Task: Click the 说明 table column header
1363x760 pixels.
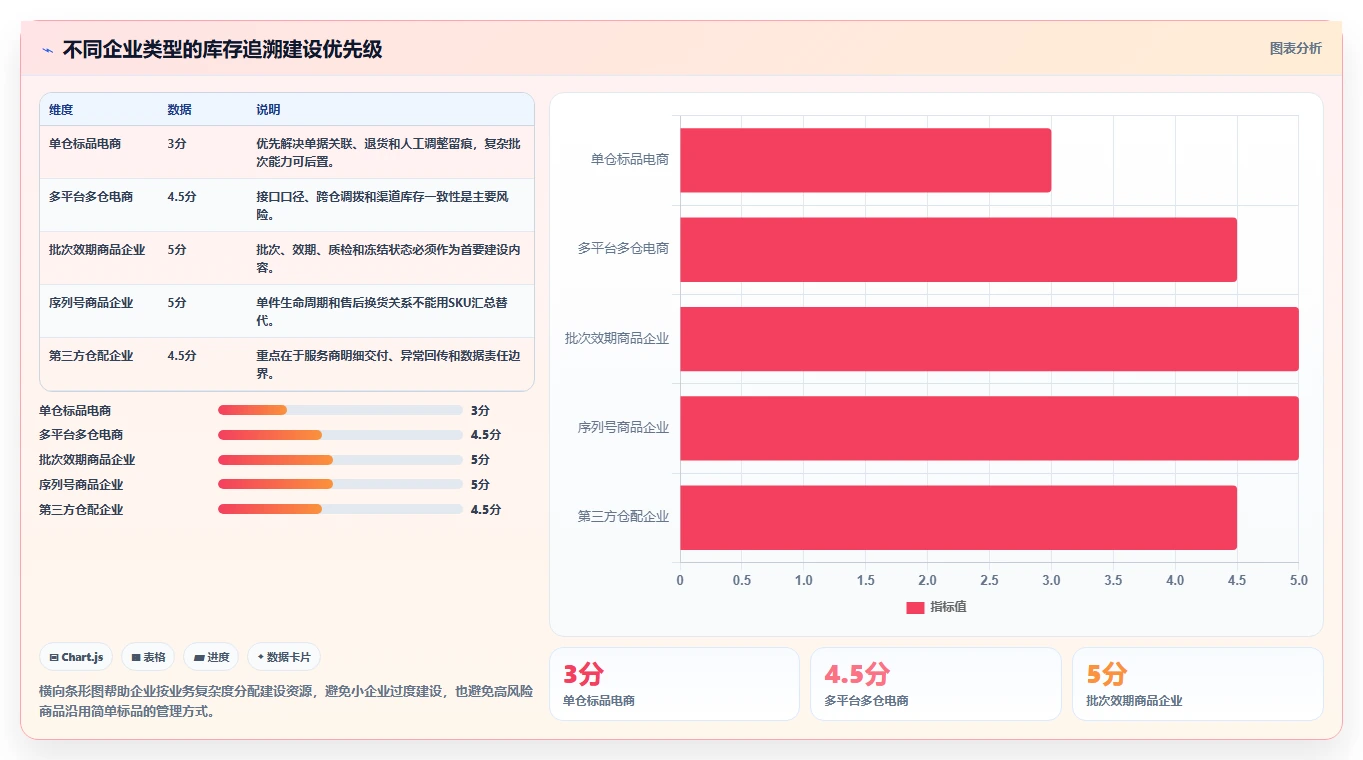Action: tap(268, 110)
